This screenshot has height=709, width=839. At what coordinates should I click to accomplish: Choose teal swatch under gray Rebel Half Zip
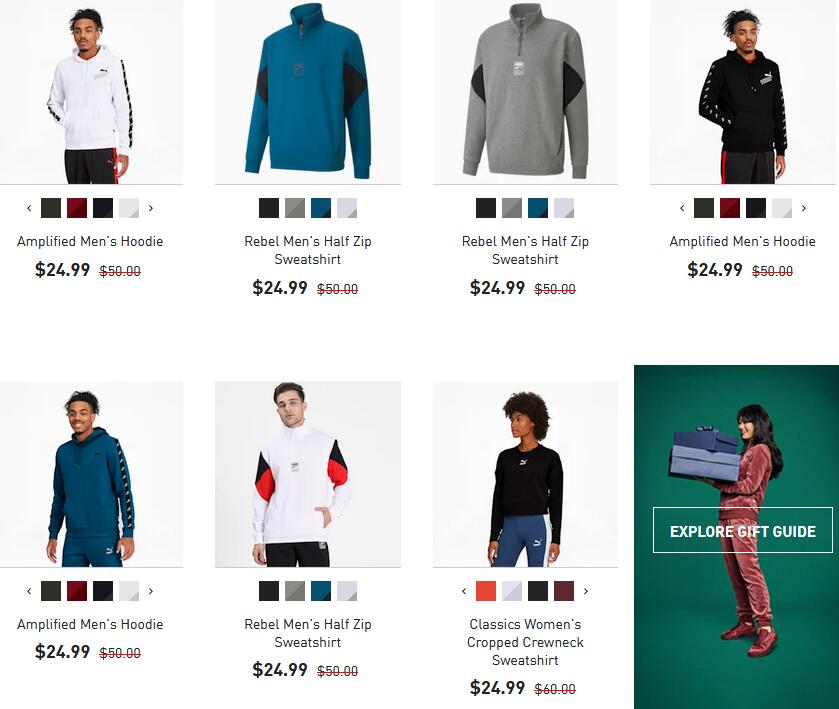[x=538, y=208]
